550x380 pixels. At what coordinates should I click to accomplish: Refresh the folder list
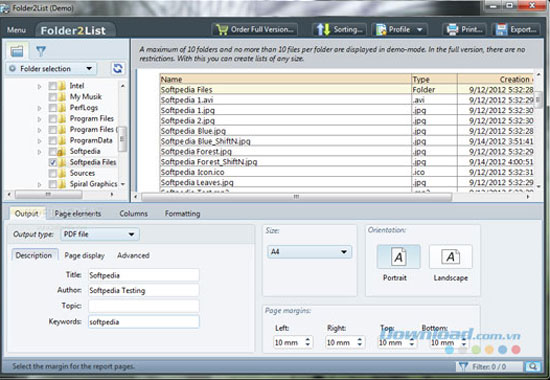coord(118,68)
